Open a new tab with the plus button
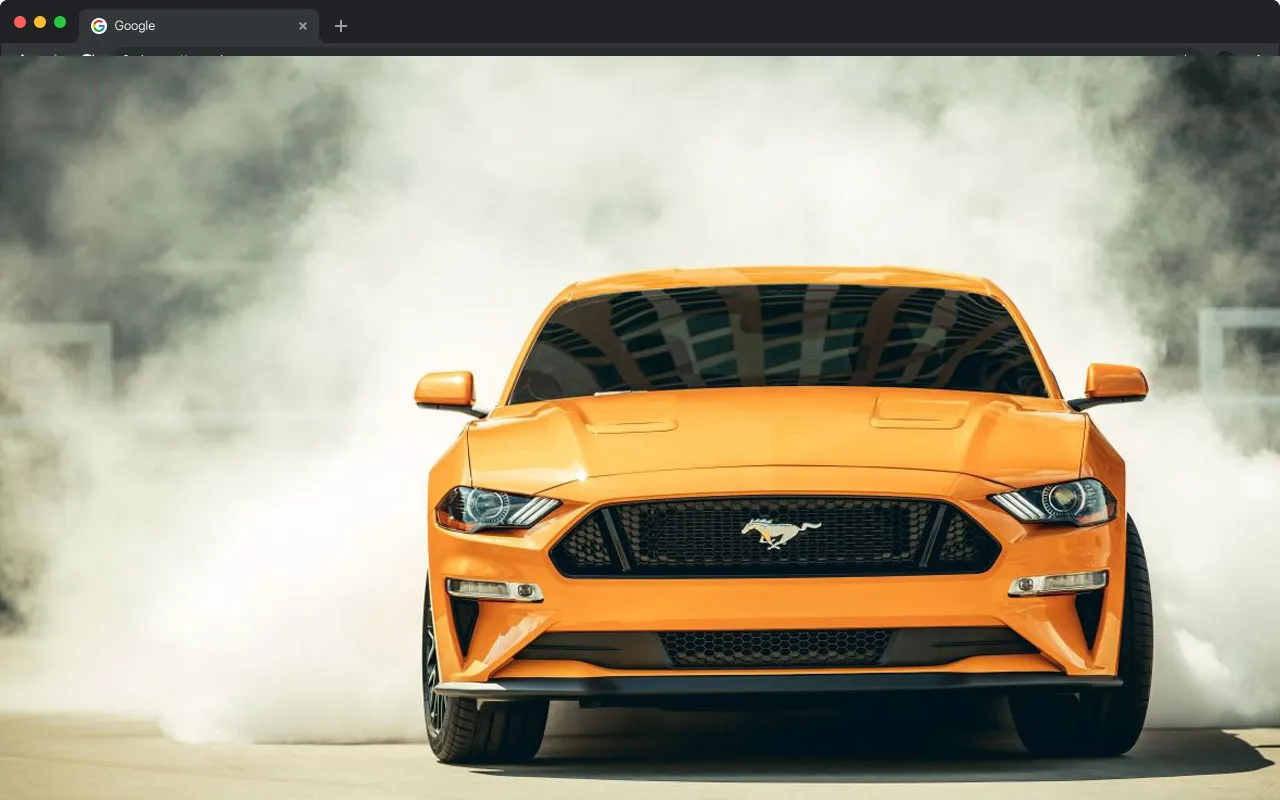Screen dimensions: 1280x800 [x=341, y=26]
